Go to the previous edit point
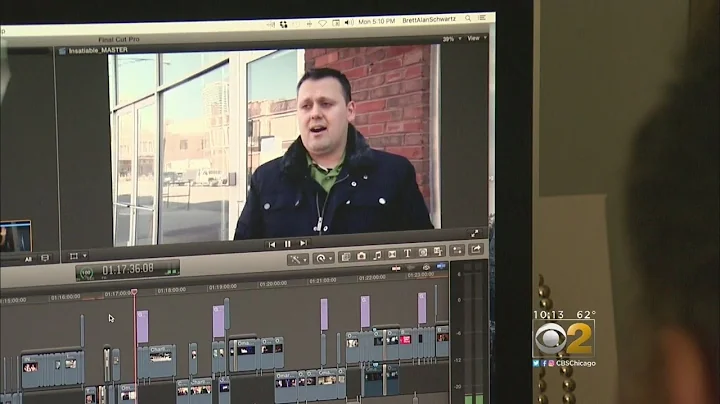 (272, 245)
